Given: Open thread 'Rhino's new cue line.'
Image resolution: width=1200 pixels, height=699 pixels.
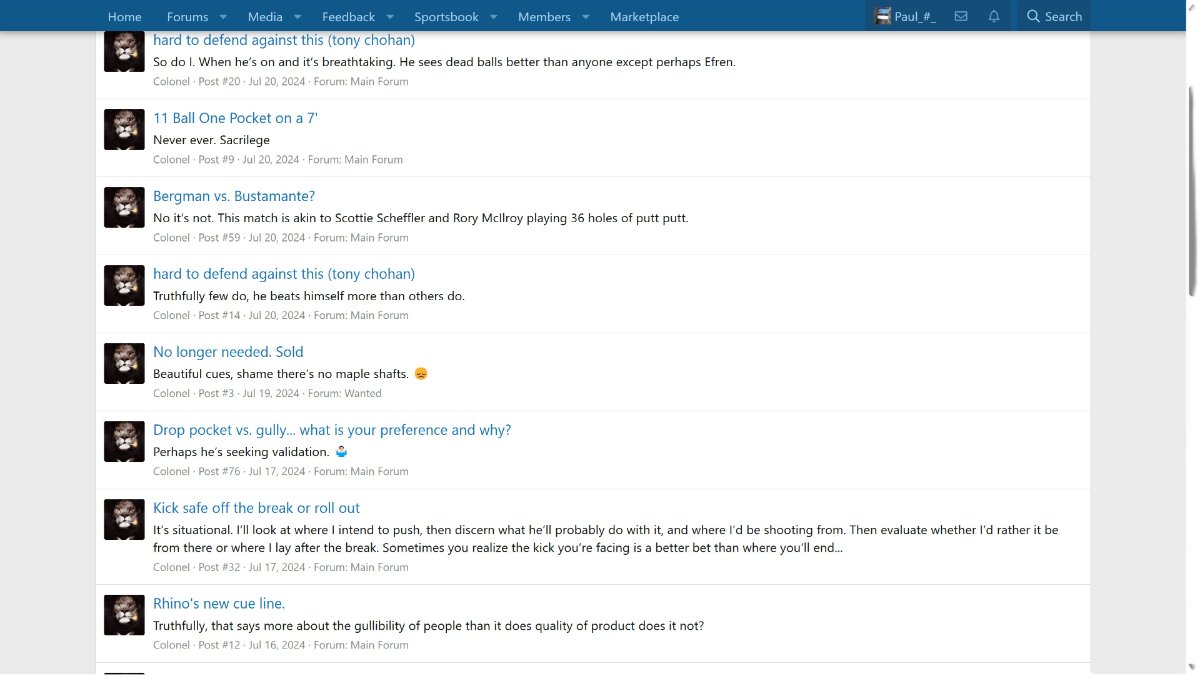Looking at the screenshot, I should [x=219, y=604].
